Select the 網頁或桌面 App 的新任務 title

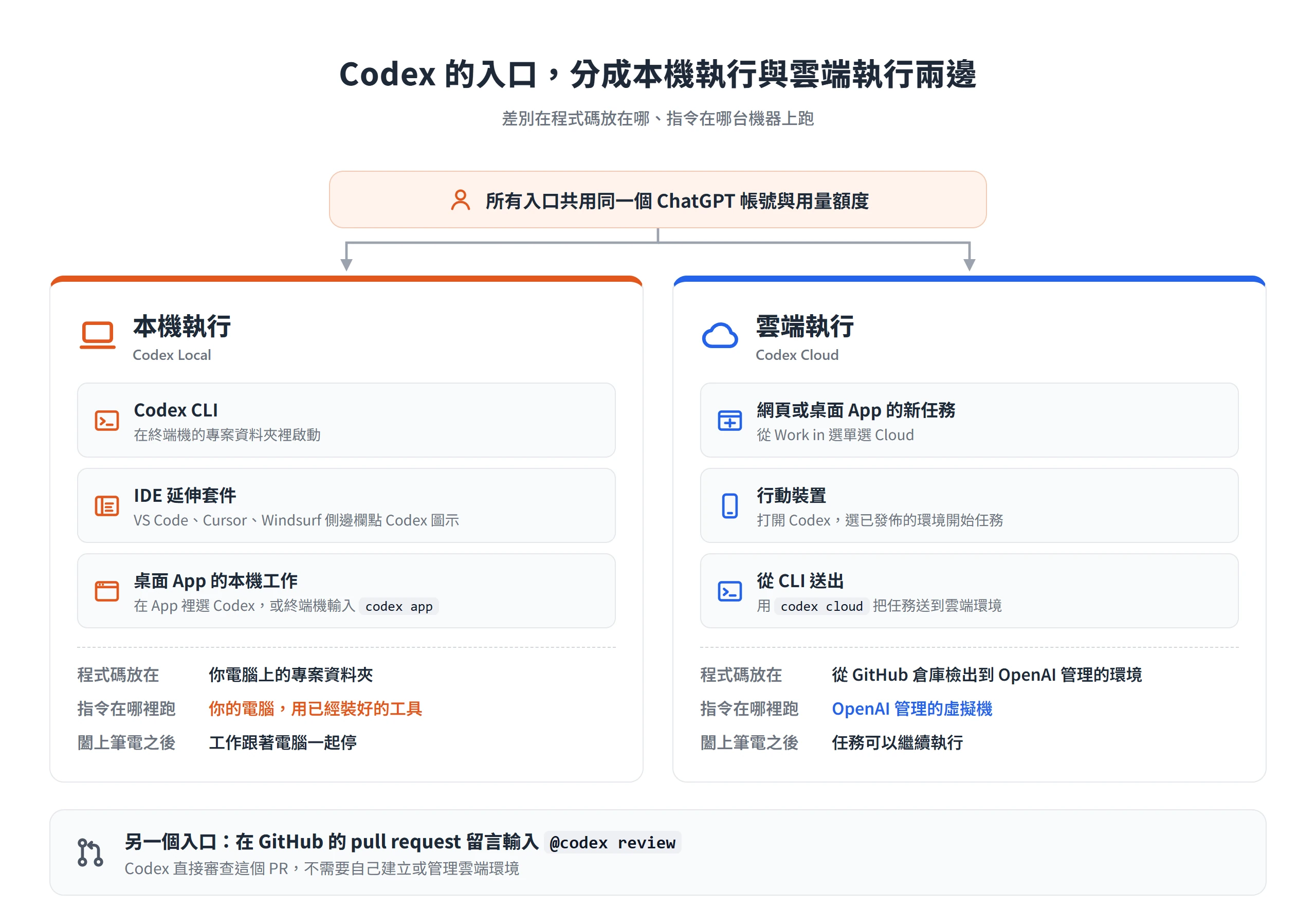tap(856, 410)
